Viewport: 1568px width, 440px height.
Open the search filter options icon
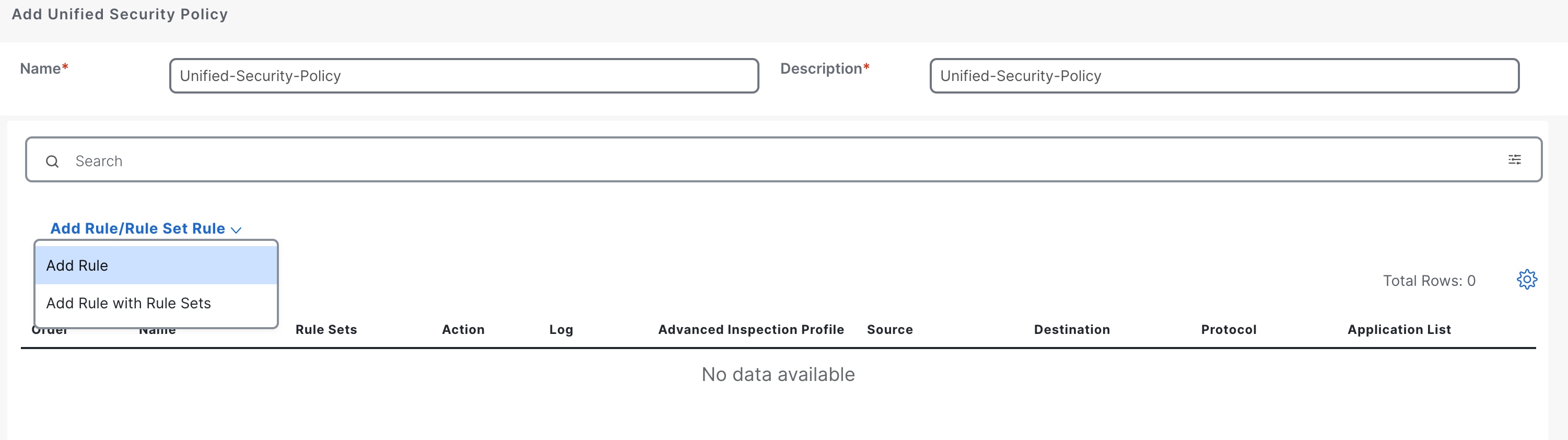click(x=1514, y=160)
